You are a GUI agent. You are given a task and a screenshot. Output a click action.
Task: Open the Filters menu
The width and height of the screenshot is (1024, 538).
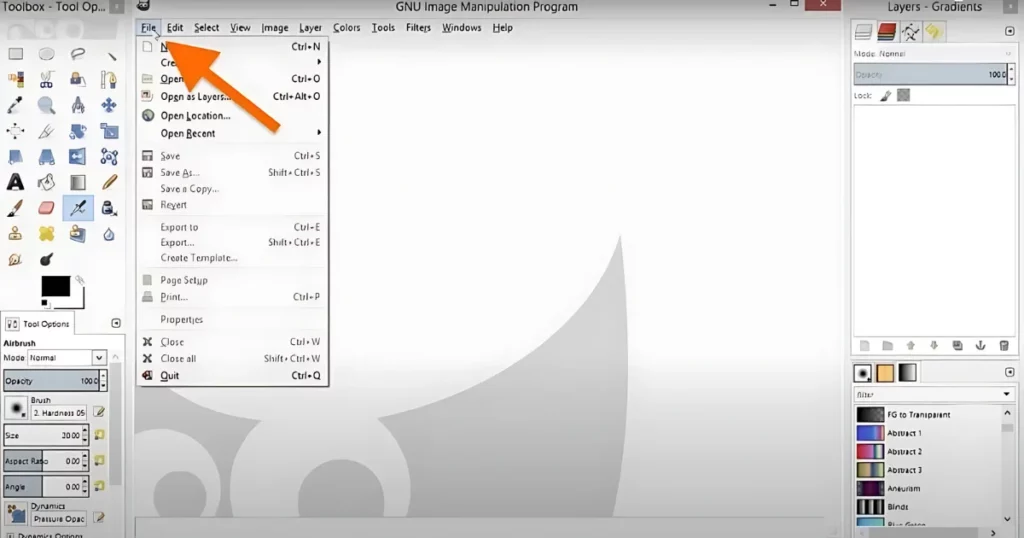418,27
